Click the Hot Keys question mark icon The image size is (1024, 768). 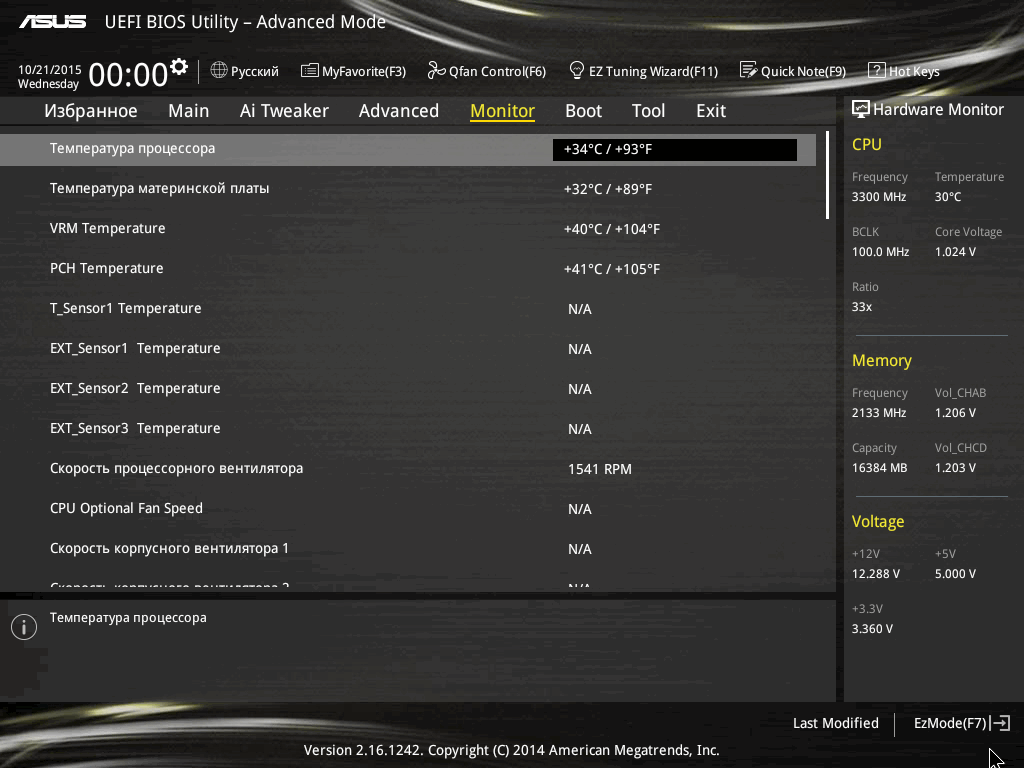click(x=876, y=71)
